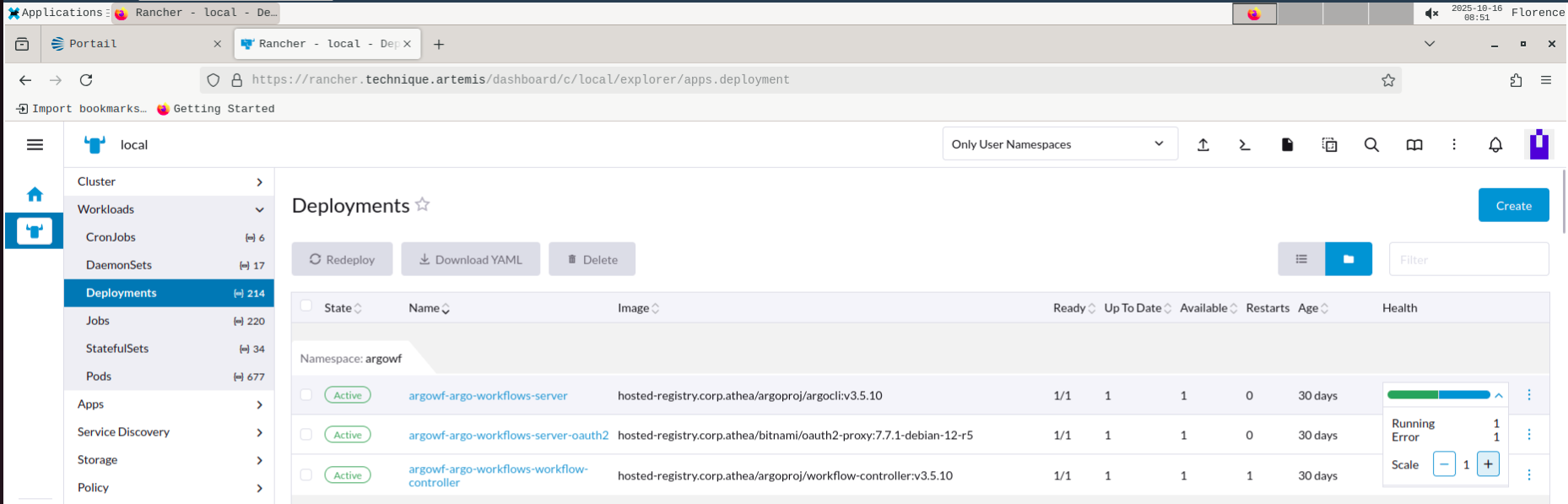
Task: Click the Import YAML upload icon
Action: click(x=1203, y=145)
